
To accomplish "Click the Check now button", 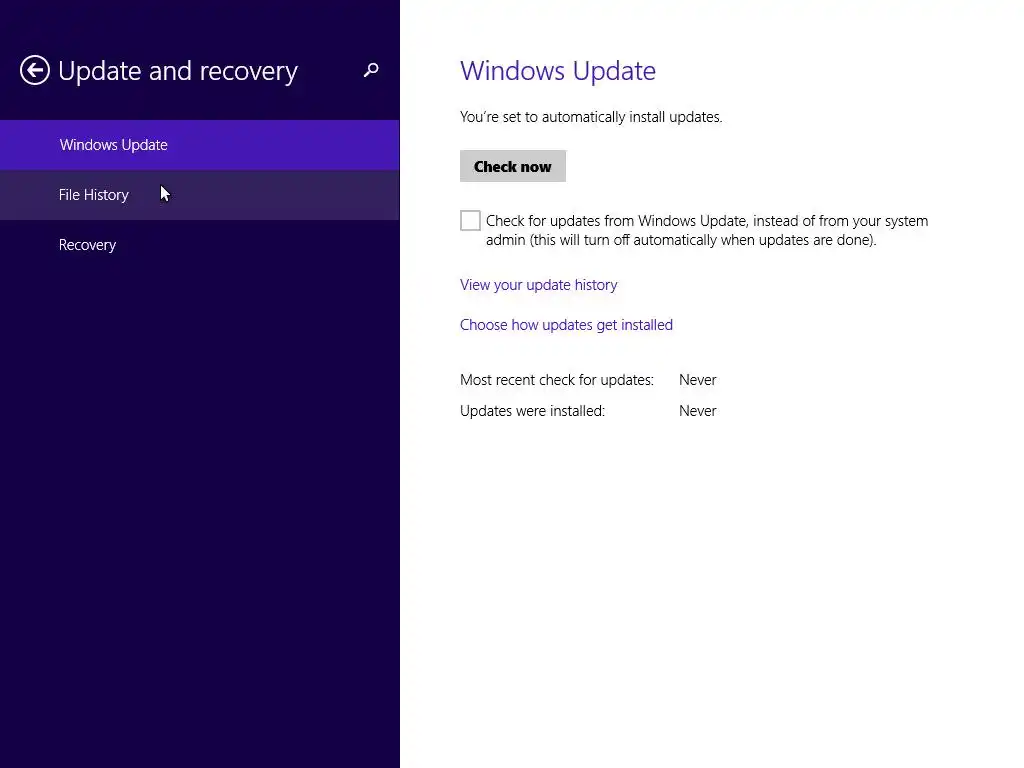I will pyautogui.click(x=513, y=167).
